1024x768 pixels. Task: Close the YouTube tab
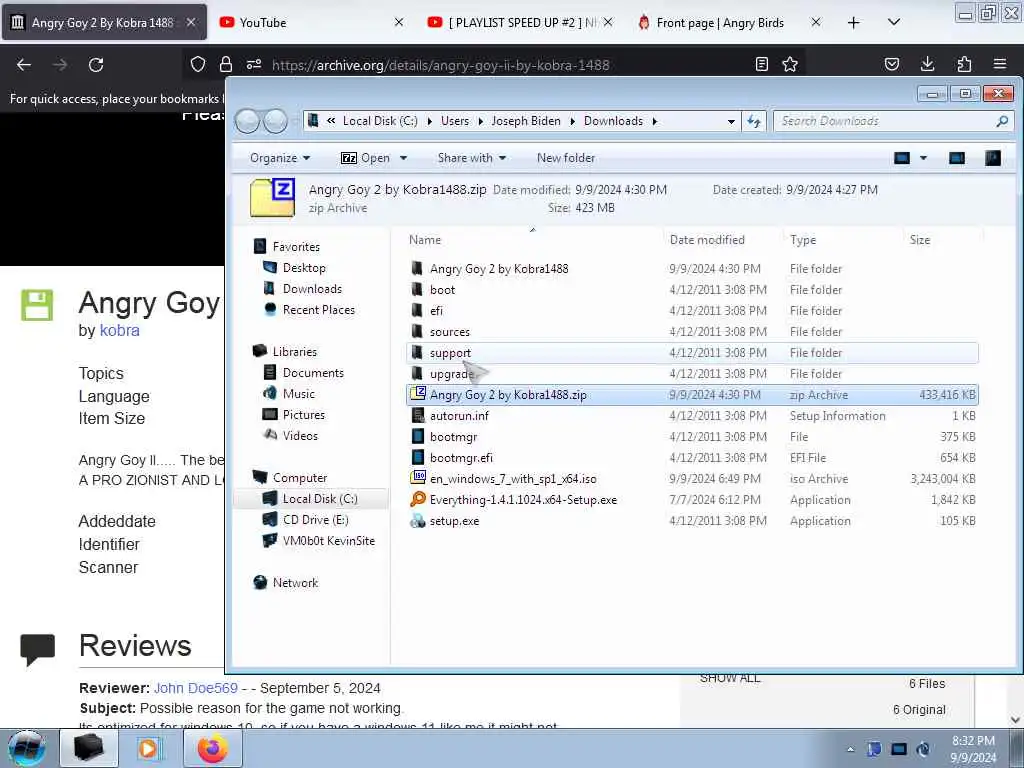(399, 22)
